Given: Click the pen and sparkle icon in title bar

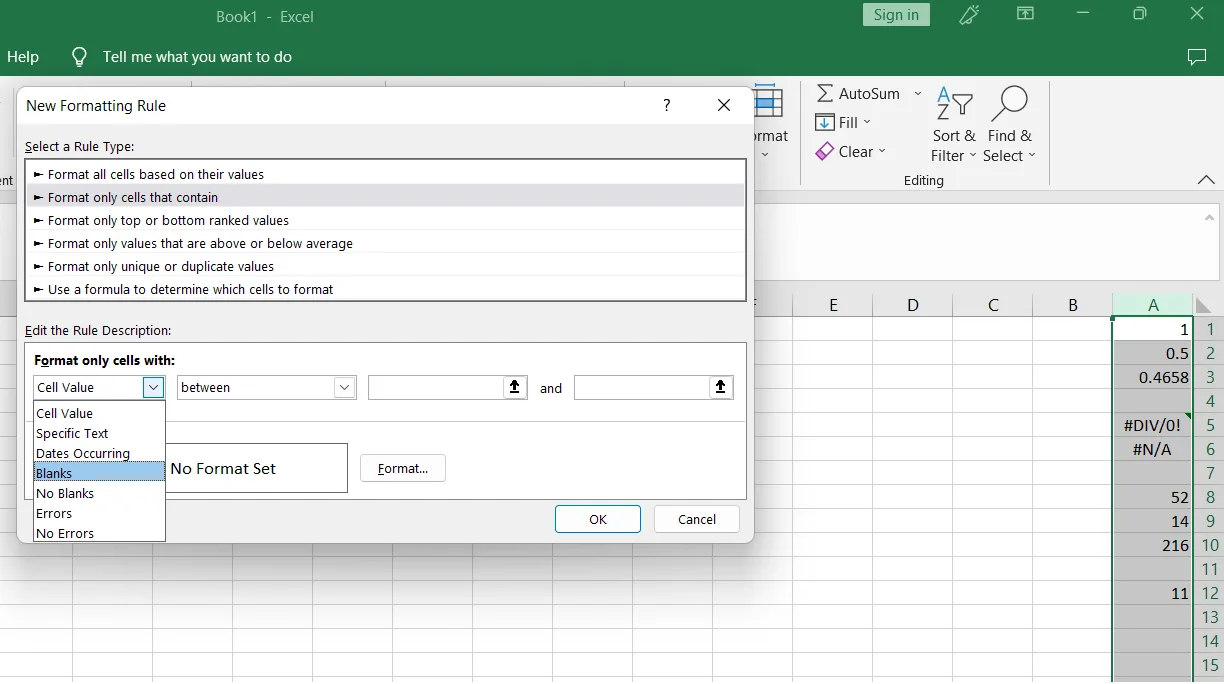Looking at the screenshot, I should click(x=969, y=14).
